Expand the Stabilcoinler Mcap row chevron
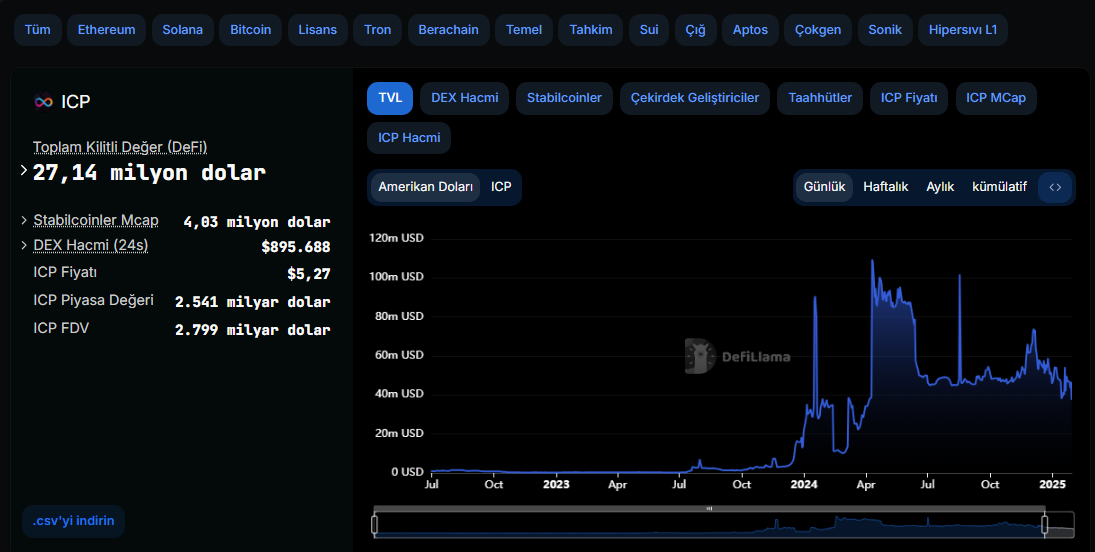This screenshot has height=552, width=1095. click(x=24, y=220)
